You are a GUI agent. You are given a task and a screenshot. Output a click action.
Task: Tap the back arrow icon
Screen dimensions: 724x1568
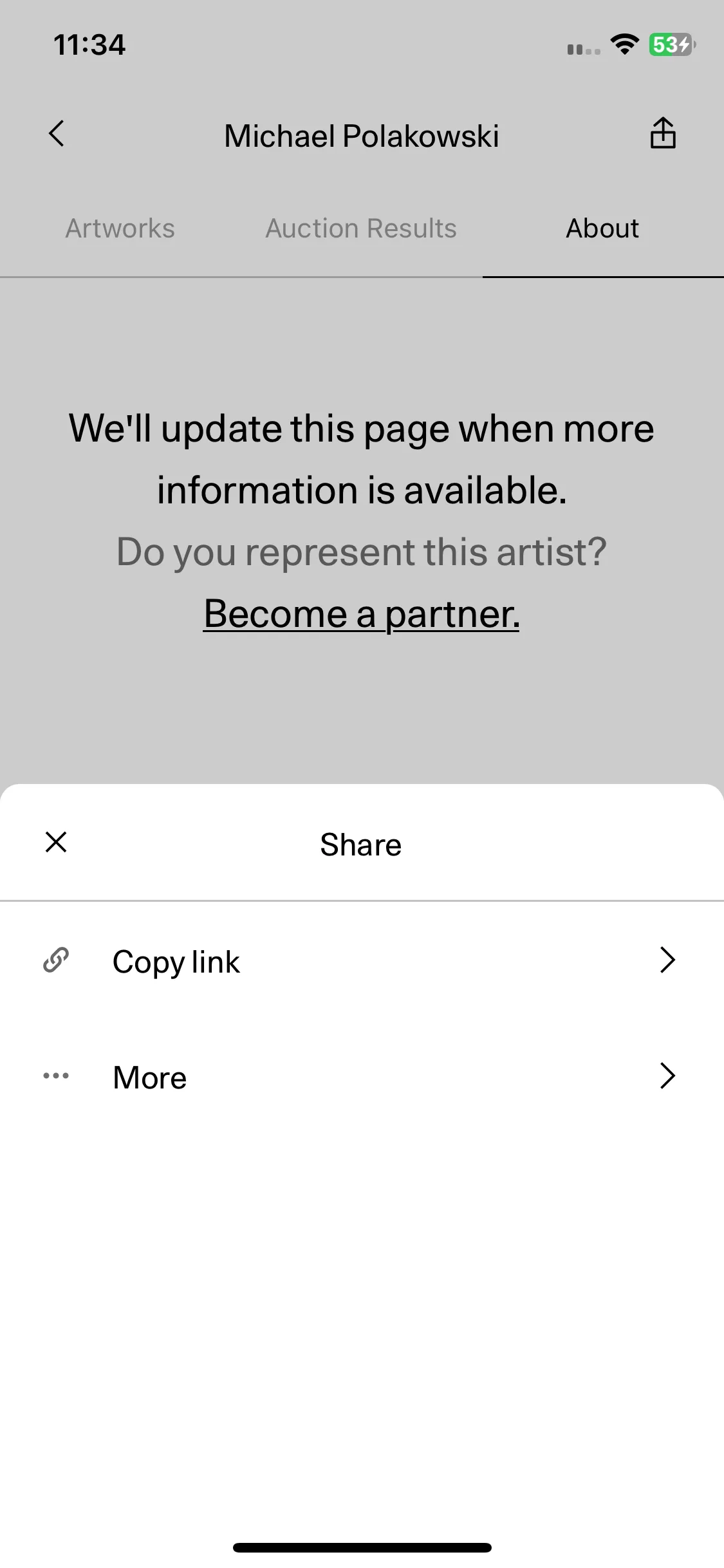click(57, 134)
